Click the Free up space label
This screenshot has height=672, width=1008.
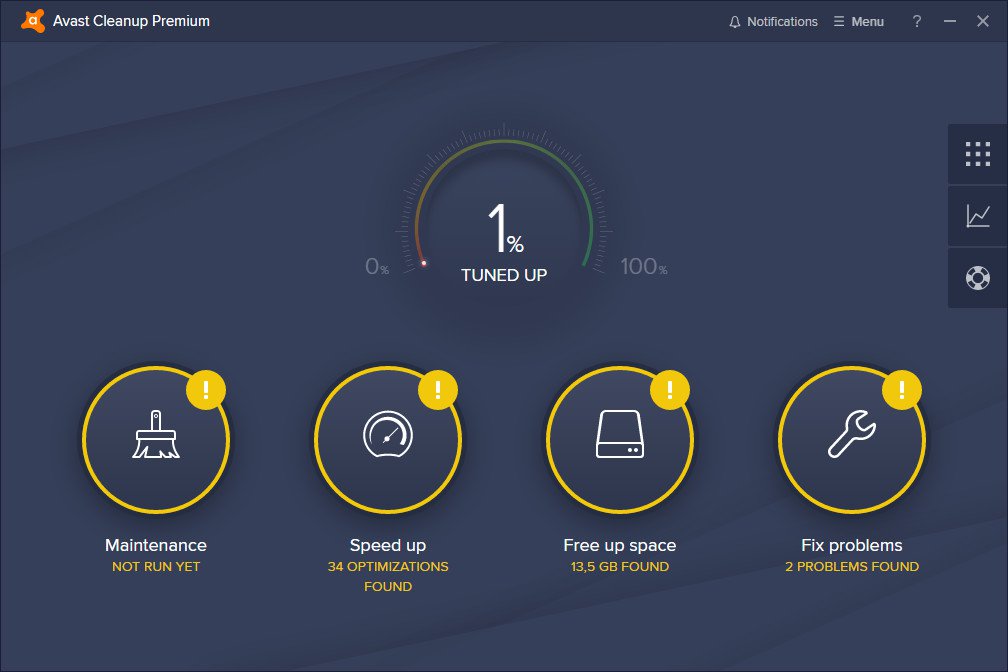pyautogui.click(x=620, y=545)
